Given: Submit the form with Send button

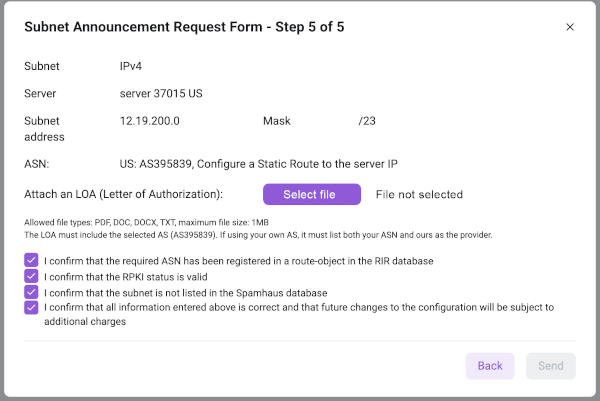Looking at the screenshot, I should (551, 366).
